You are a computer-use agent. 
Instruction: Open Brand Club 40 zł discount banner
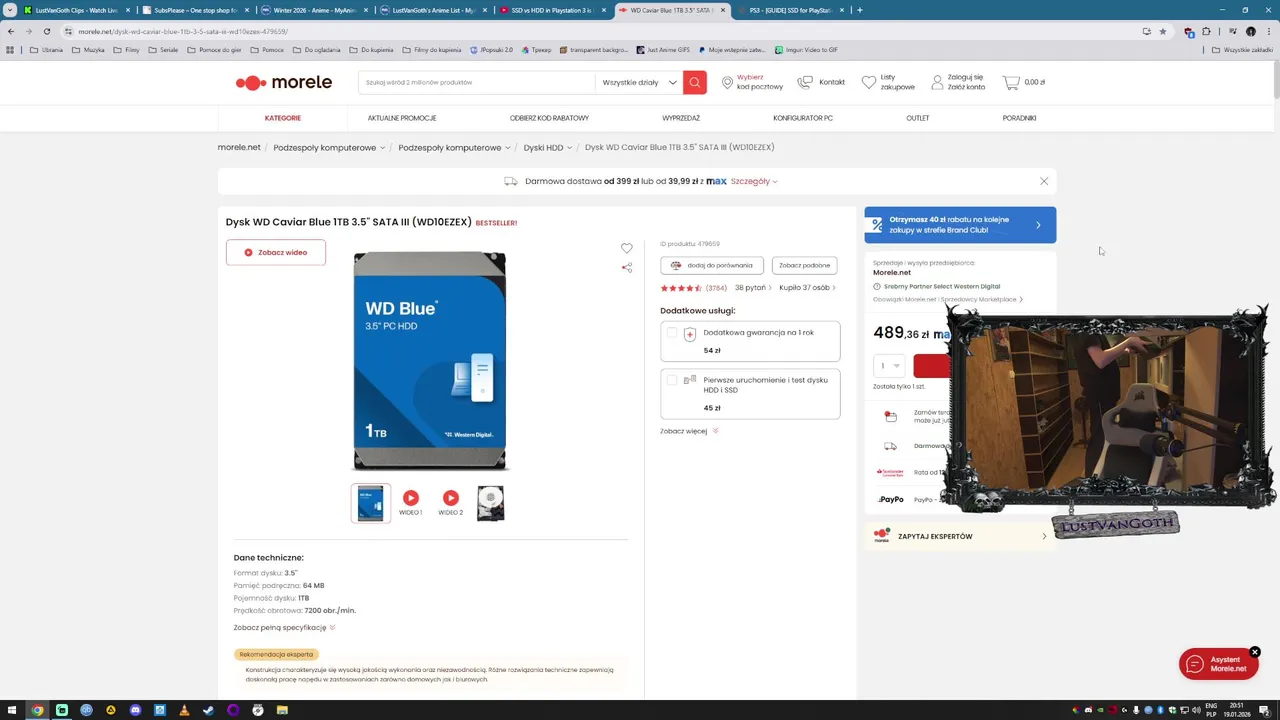(960, 225)
